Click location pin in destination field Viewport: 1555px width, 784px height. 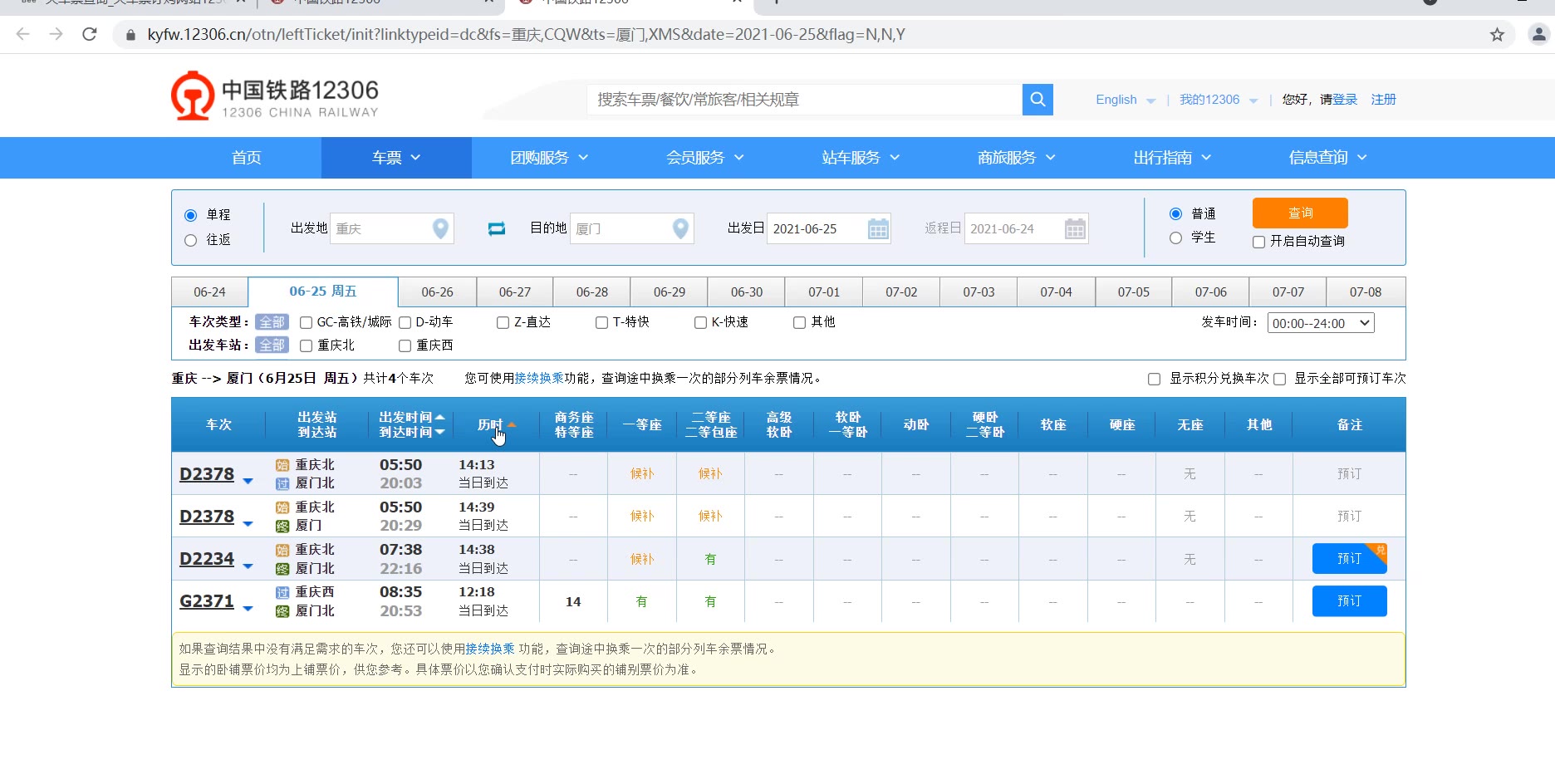(680, 228)
